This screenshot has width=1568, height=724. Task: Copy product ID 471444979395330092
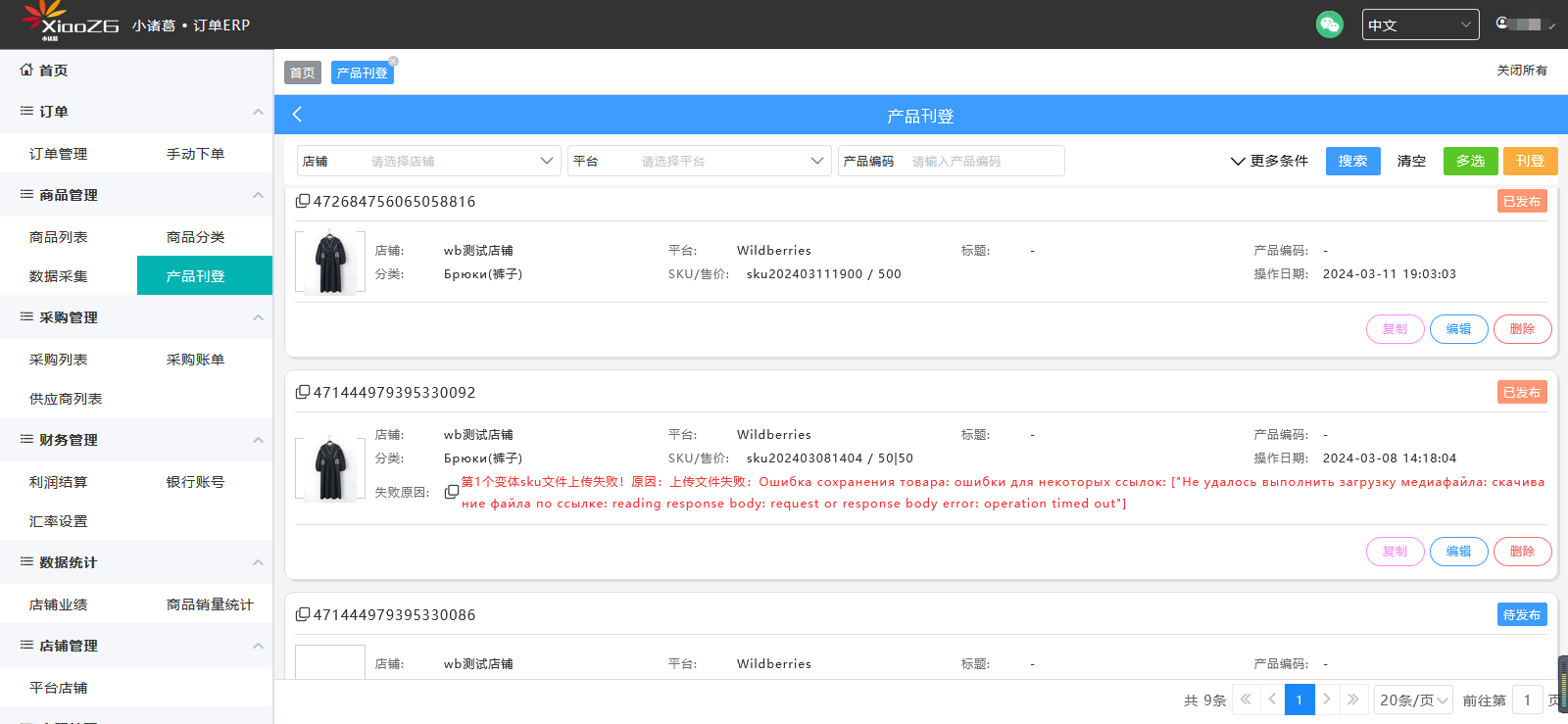[x=303, y=392]
